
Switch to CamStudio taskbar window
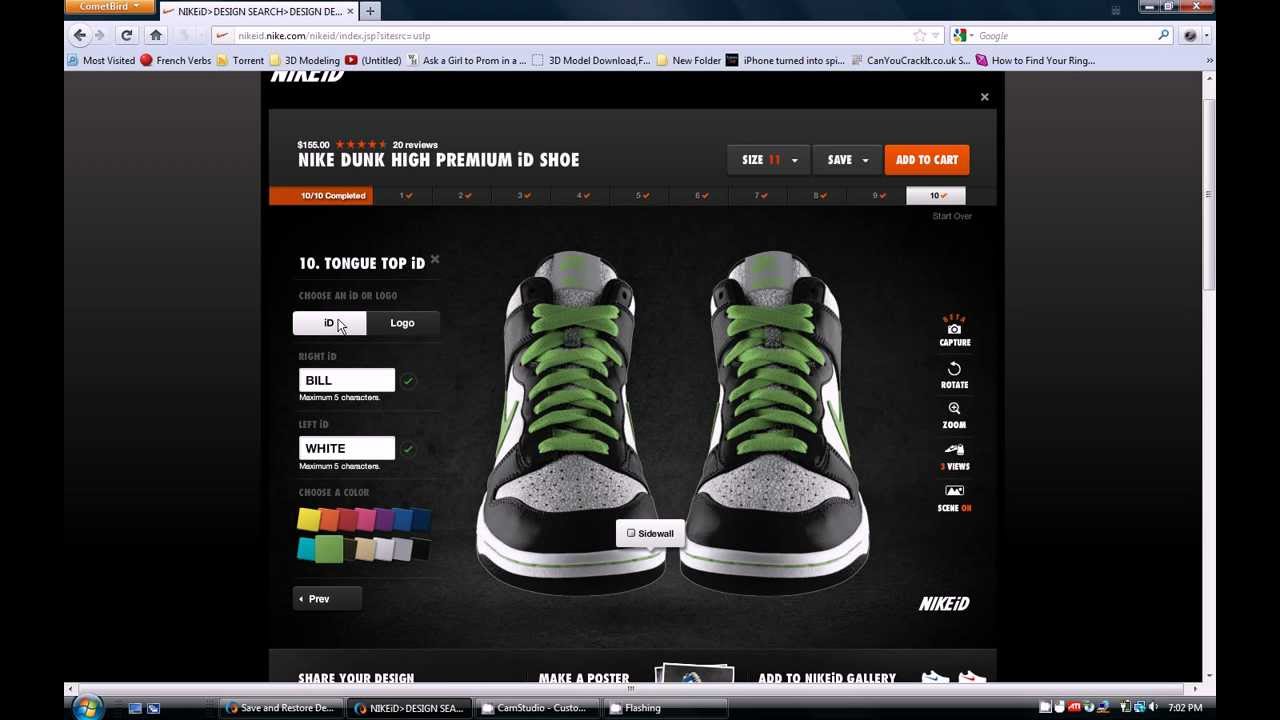[x=535, y=708]
